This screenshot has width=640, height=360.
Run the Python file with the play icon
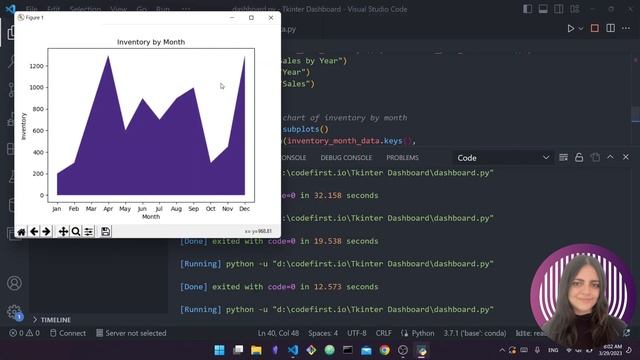click(571, 29)
